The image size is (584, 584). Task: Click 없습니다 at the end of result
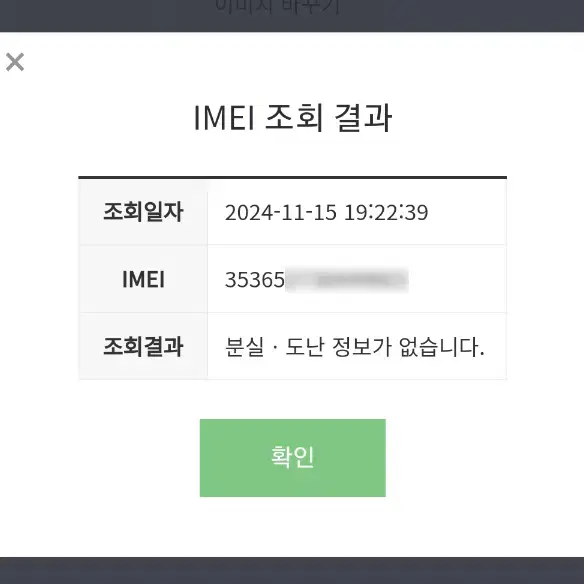[x=439, y=347]
